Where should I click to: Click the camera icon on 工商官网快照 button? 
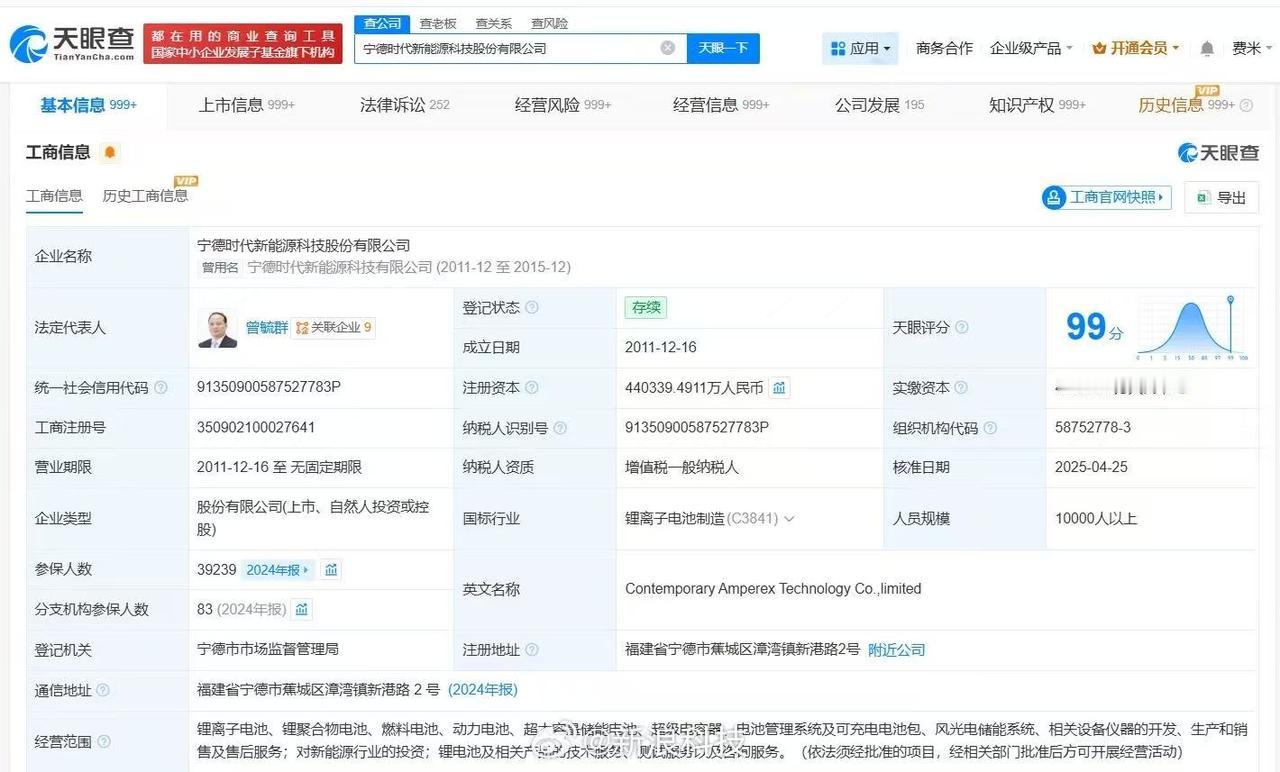(x=1055, y=197)
